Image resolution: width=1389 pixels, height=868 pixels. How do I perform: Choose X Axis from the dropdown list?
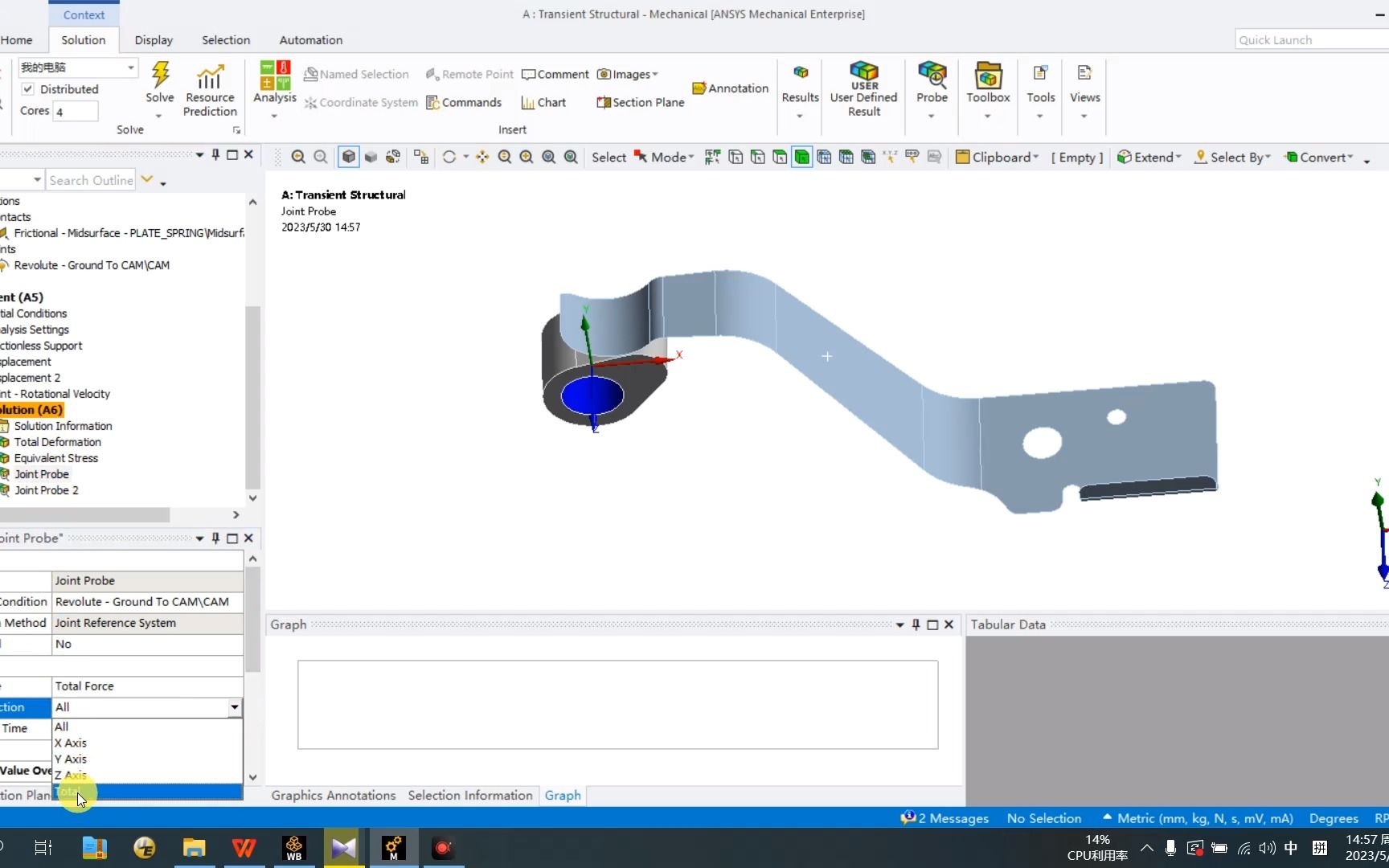(x=147, y=743)
